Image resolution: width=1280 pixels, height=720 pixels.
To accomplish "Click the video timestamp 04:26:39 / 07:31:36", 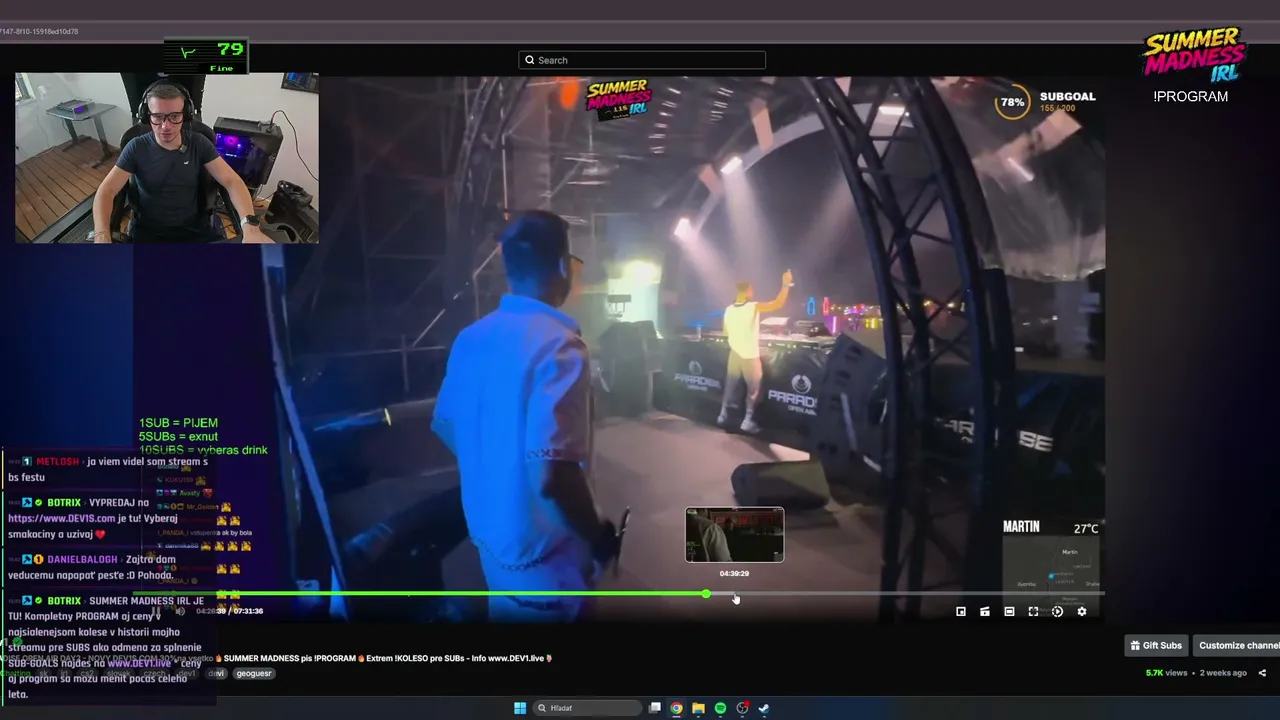I will [229, 611].
